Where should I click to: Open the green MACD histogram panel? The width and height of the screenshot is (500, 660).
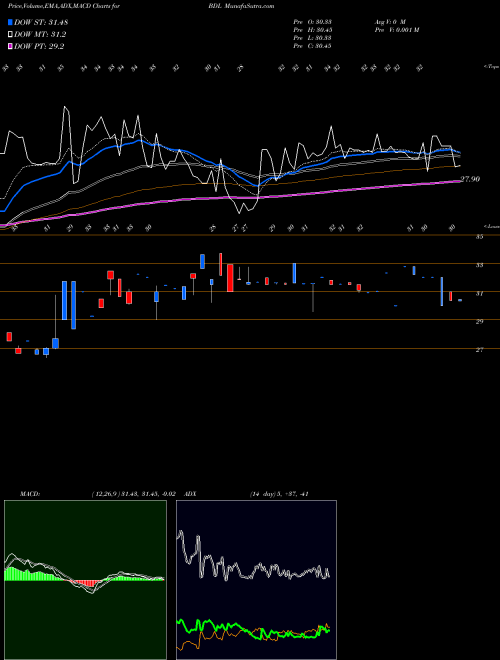pos(85,580)
